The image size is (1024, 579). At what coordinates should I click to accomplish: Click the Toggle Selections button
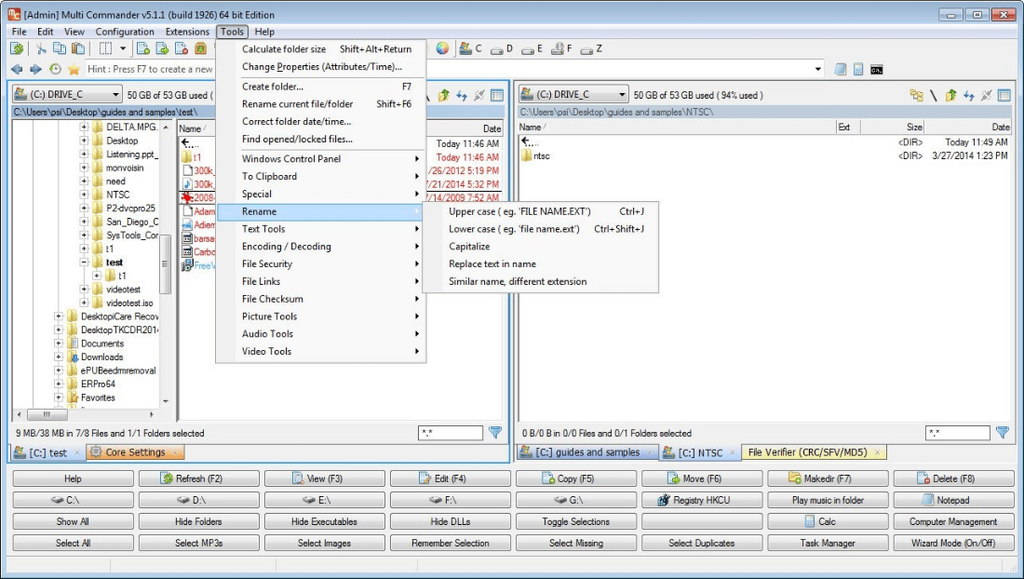point(576,522)
